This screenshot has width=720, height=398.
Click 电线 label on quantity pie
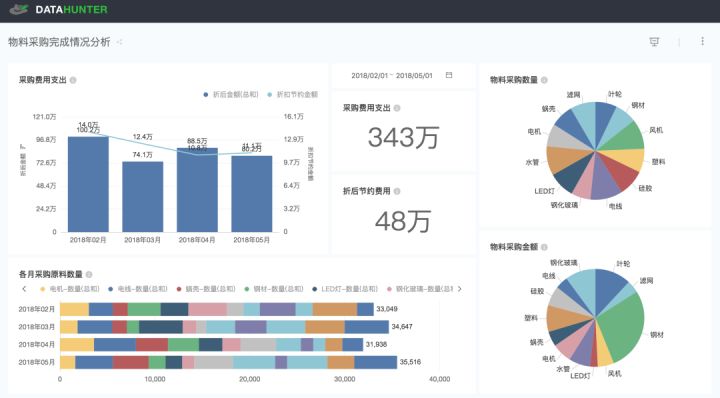[x=615, y=206]
